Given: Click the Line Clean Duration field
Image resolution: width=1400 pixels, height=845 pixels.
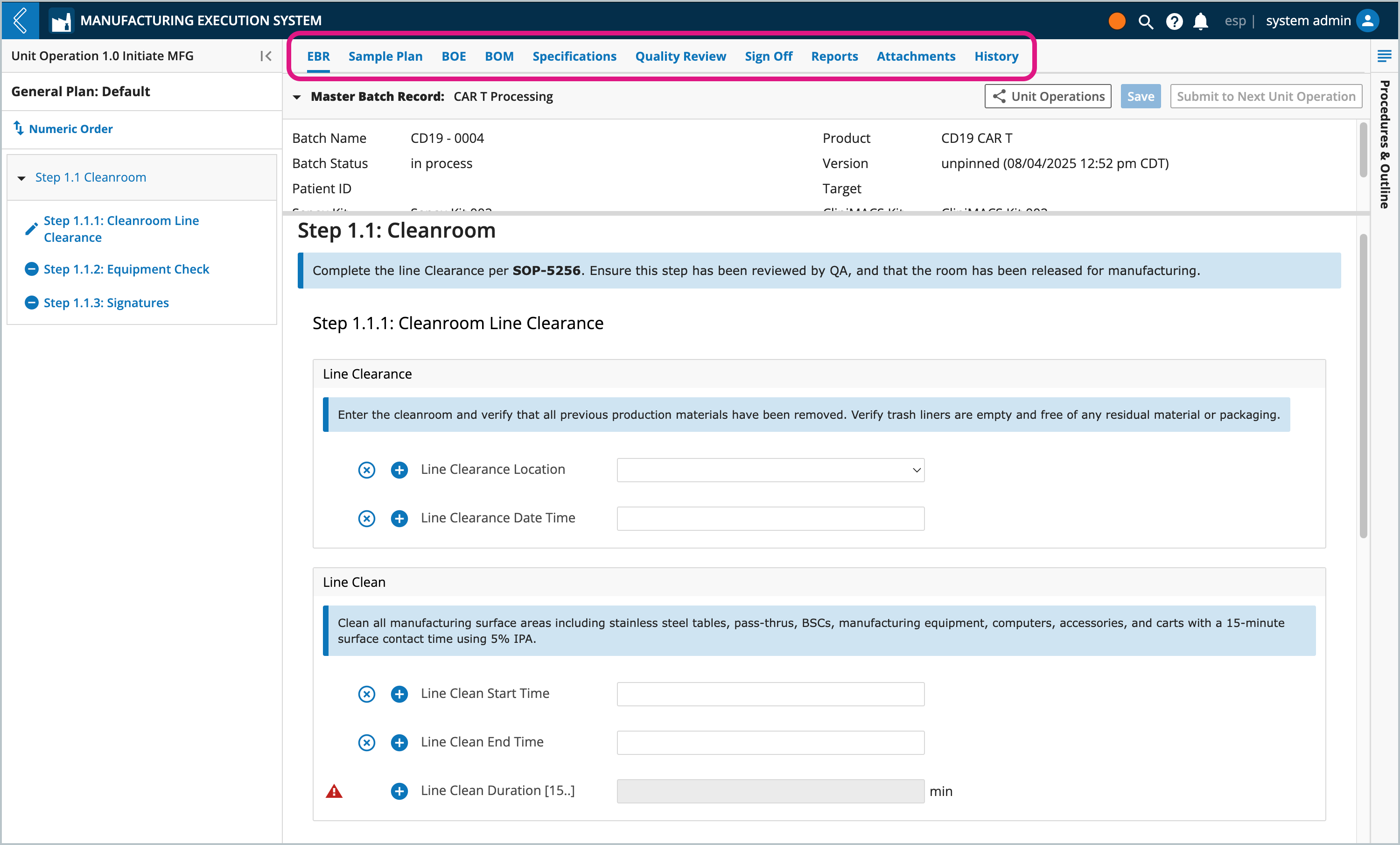Looking at the screenshot, I should click(770, 791).
